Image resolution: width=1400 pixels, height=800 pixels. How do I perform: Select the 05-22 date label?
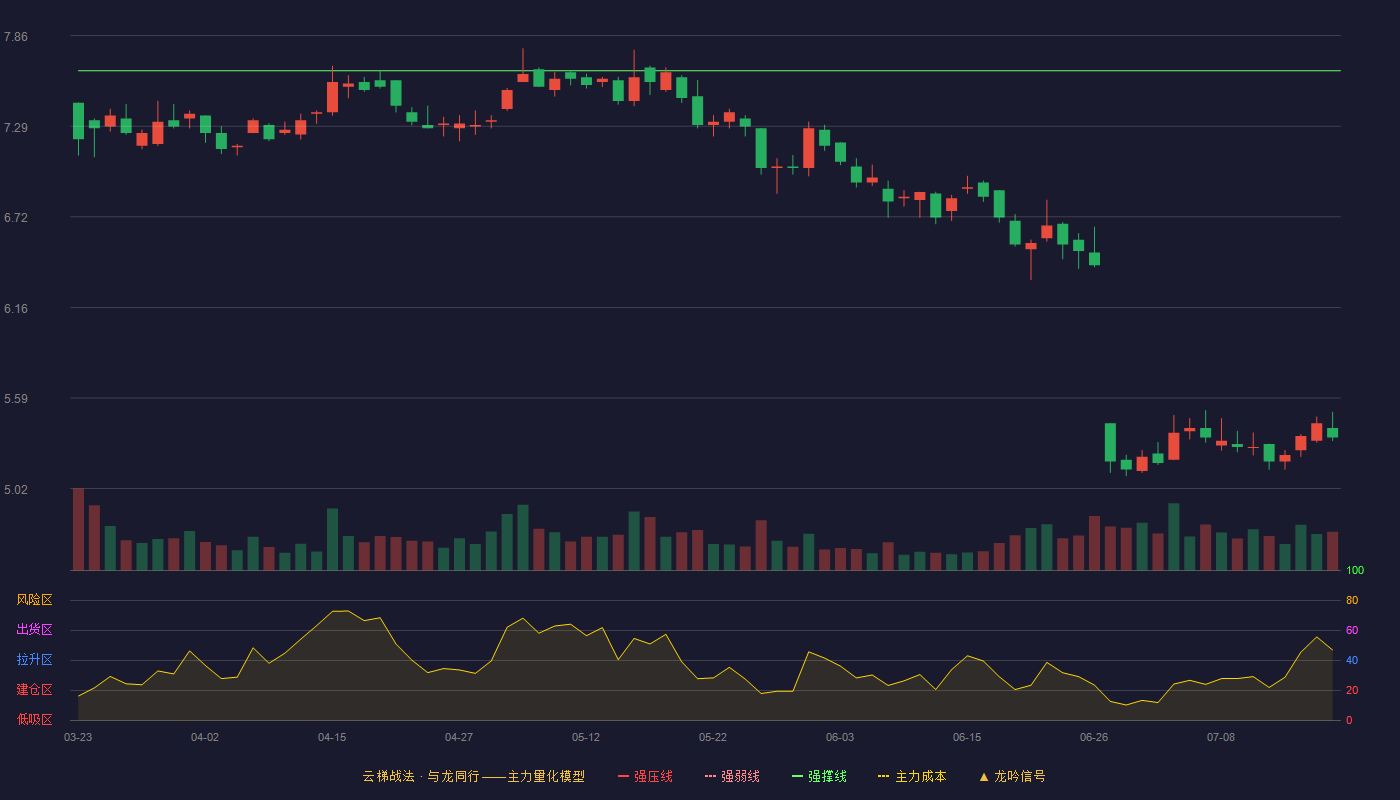[713, 737]
